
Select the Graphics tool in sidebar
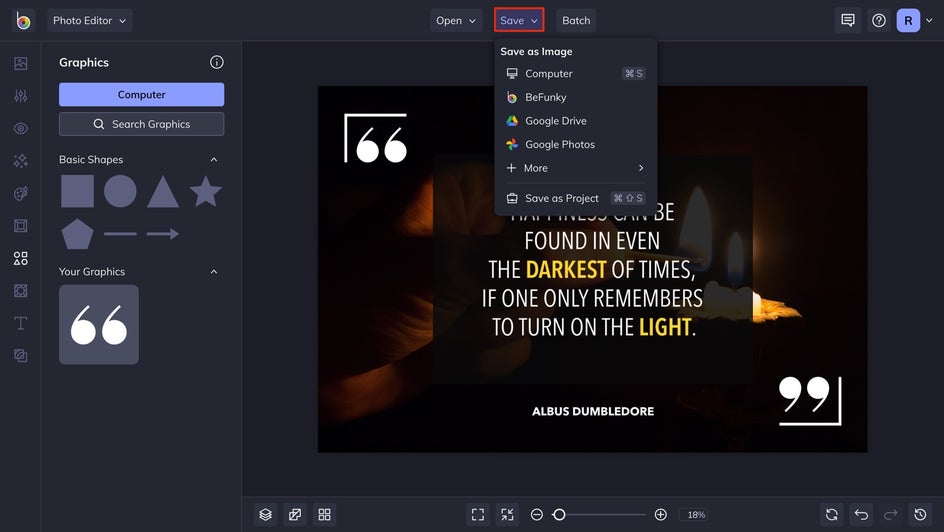coord(20,258)
